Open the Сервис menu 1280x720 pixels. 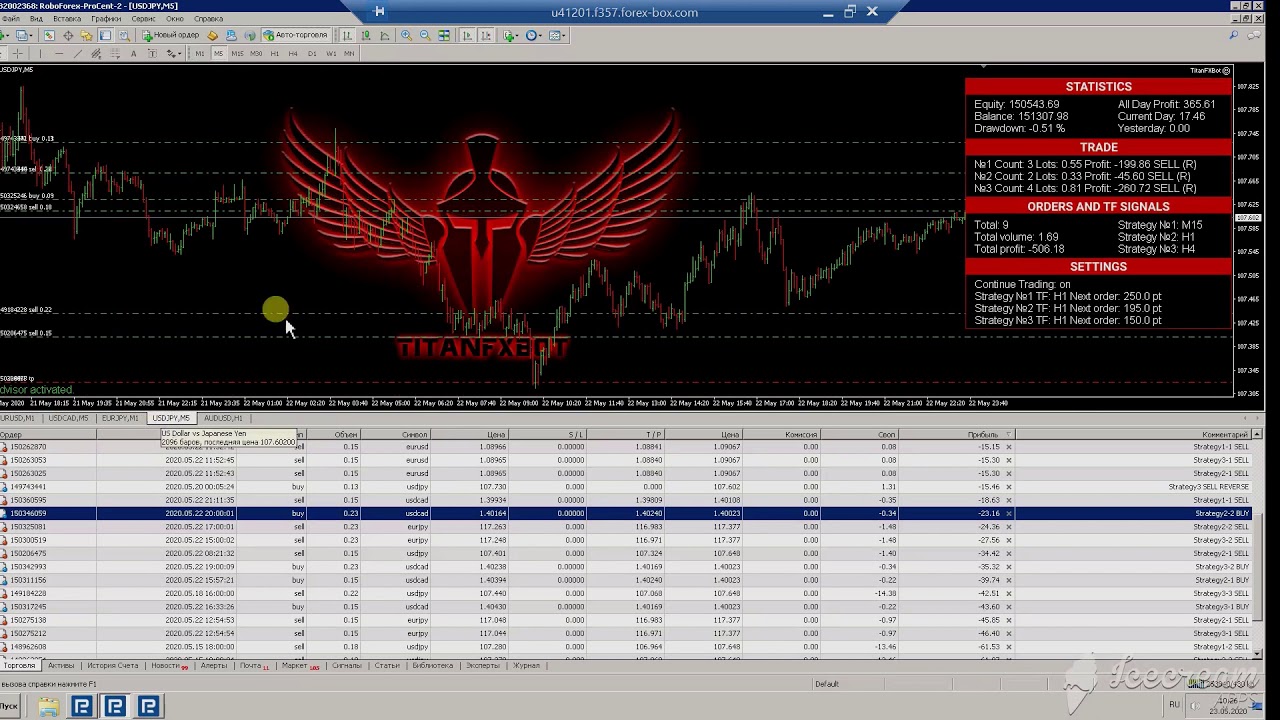point(143,19)
